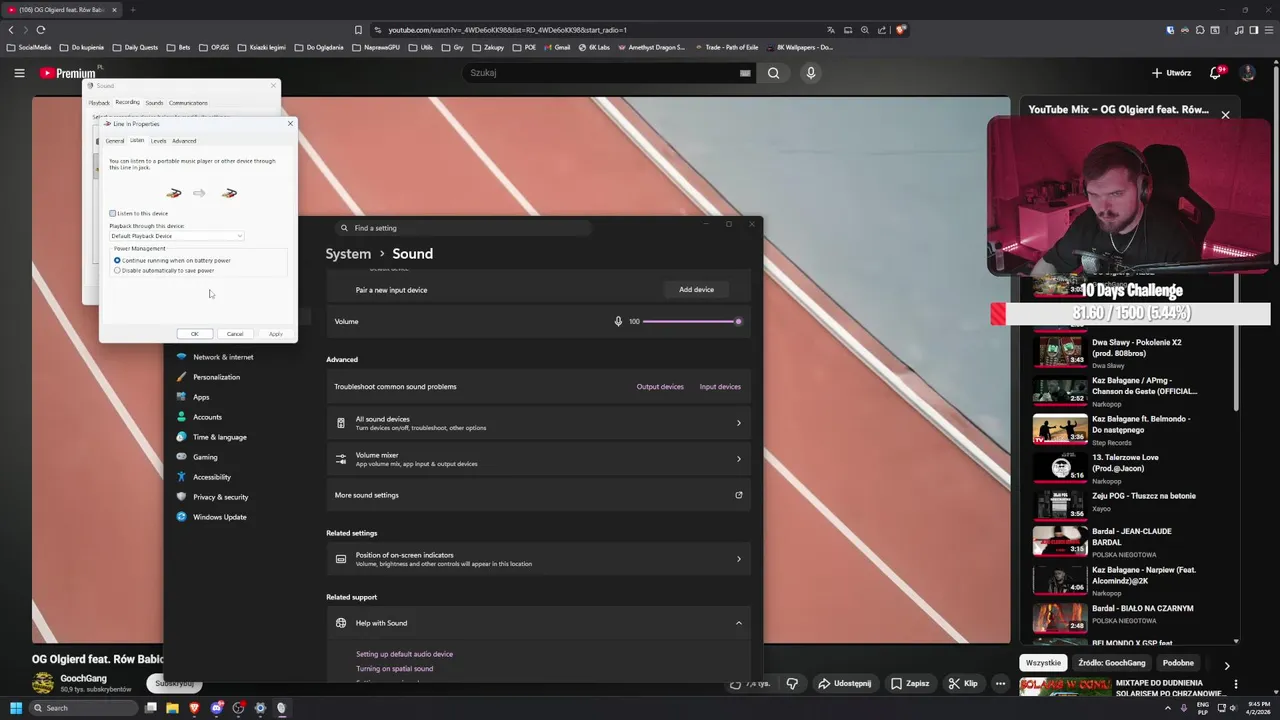The width and height of the screenshot is (1280, 720).
Task: Collapse the Help with Sound section
Action: pyautogui.click(x=739, y=623)
